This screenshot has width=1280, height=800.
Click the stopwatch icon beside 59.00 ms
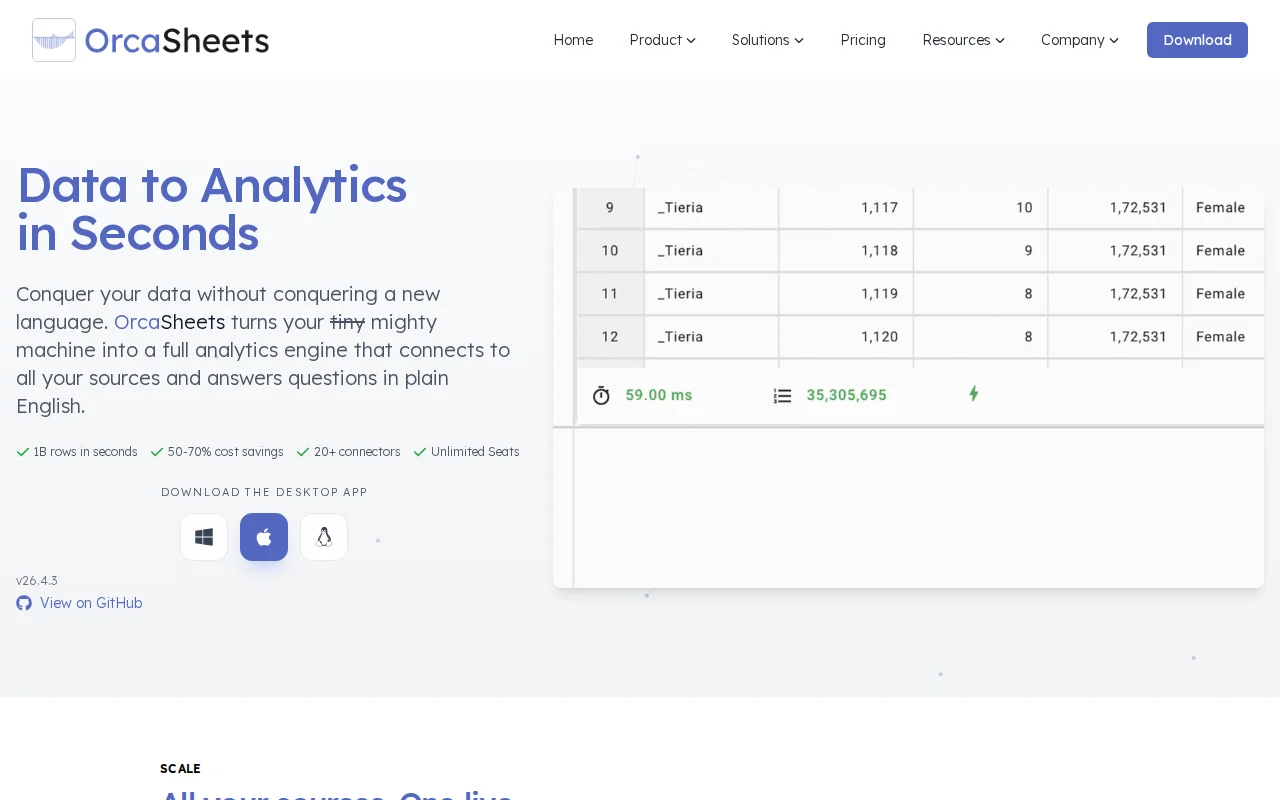601,395
